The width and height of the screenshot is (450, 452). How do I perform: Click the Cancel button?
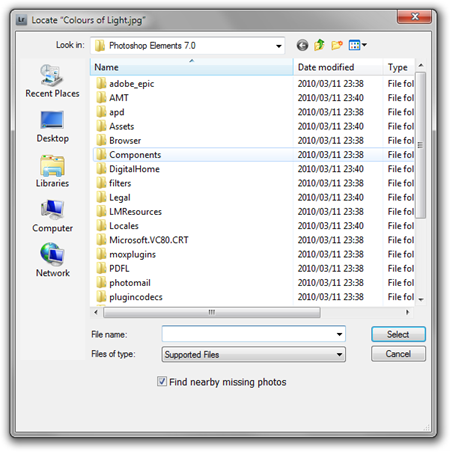coord(398,354)
